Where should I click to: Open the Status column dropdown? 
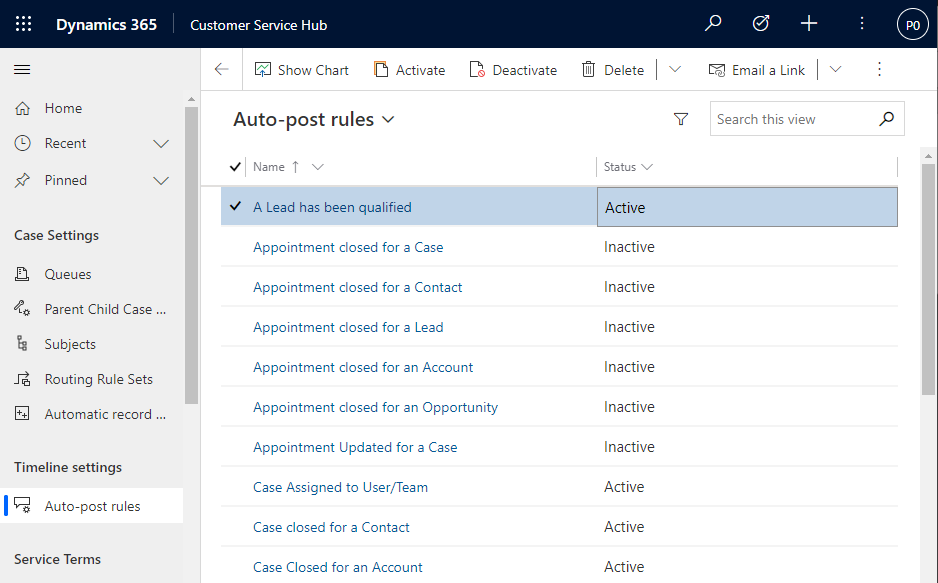(645, 166)
